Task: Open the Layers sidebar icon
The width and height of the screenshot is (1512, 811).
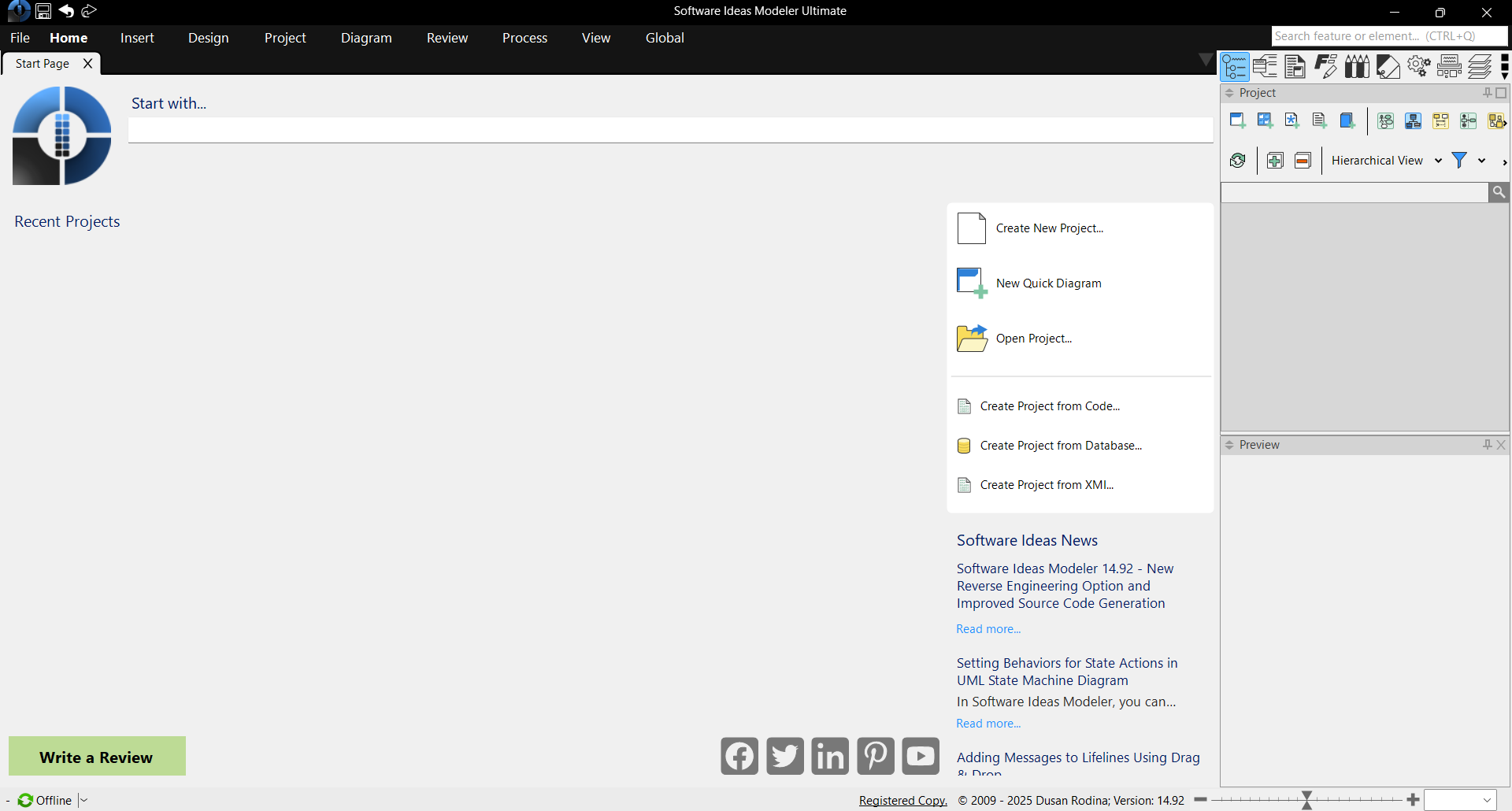Action: [x=1480, y=67]
